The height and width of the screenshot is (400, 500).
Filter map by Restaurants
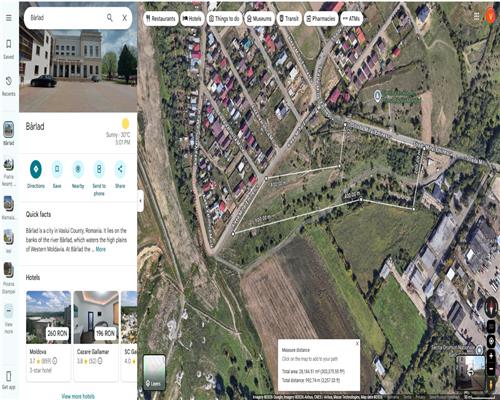161,19
